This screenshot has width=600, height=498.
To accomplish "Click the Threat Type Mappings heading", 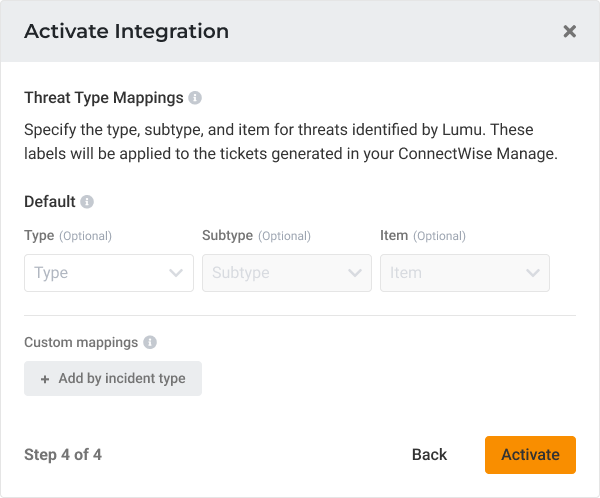I will [103, 98].
